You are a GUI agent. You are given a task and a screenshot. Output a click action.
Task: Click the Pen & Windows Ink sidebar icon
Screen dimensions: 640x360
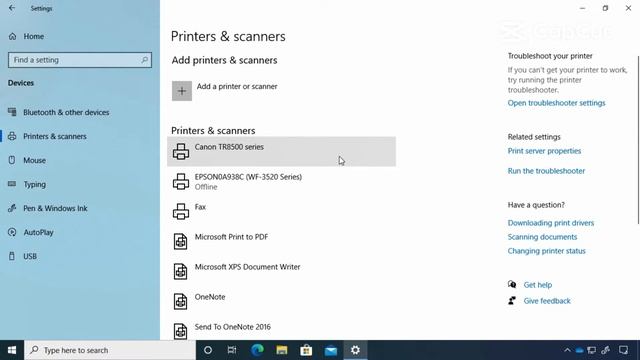point(12,208)
